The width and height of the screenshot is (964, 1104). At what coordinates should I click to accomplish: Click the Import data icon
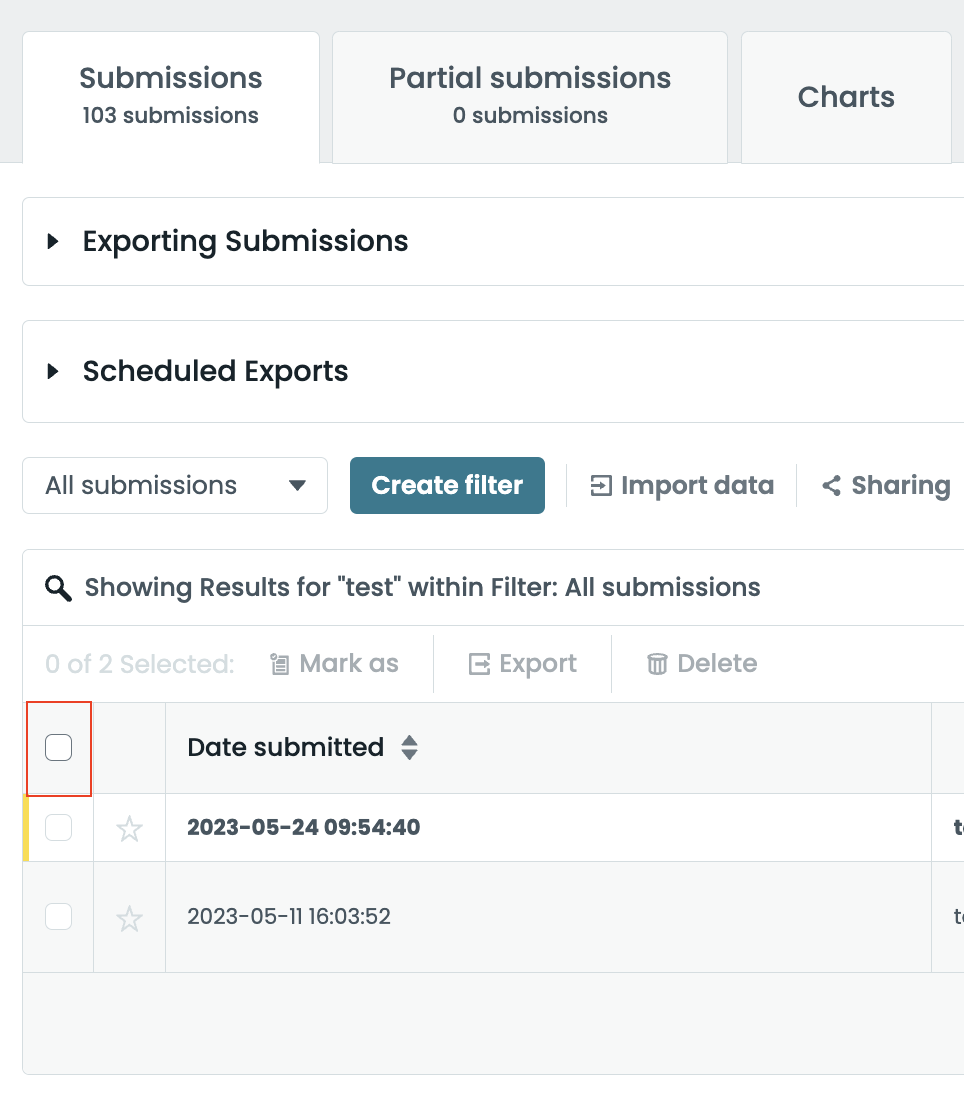pyautogui.click(x=601, y=486)
